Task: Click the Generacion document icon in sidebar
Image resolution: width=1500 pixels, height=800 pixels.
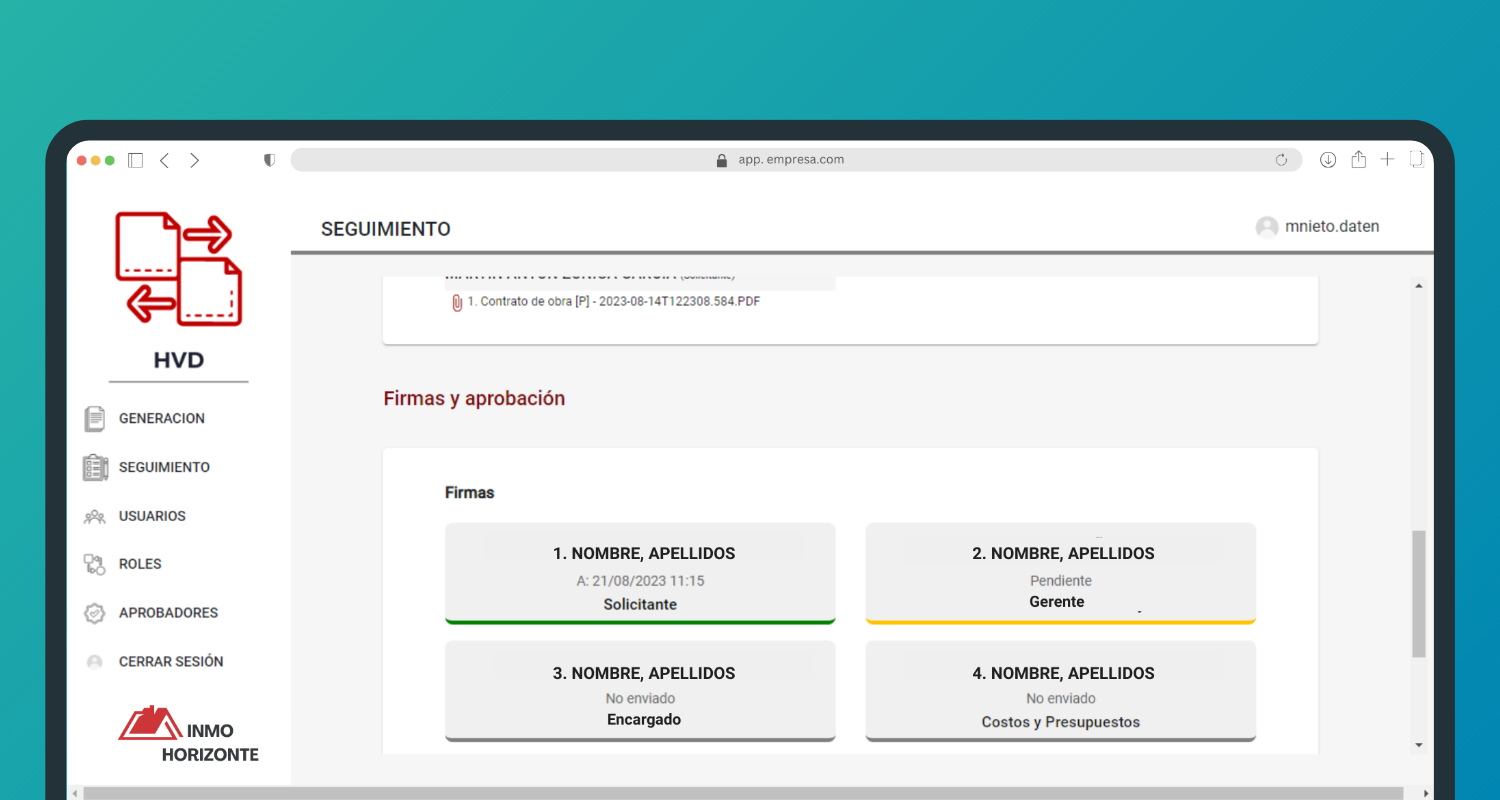Action: click(95, 419)
